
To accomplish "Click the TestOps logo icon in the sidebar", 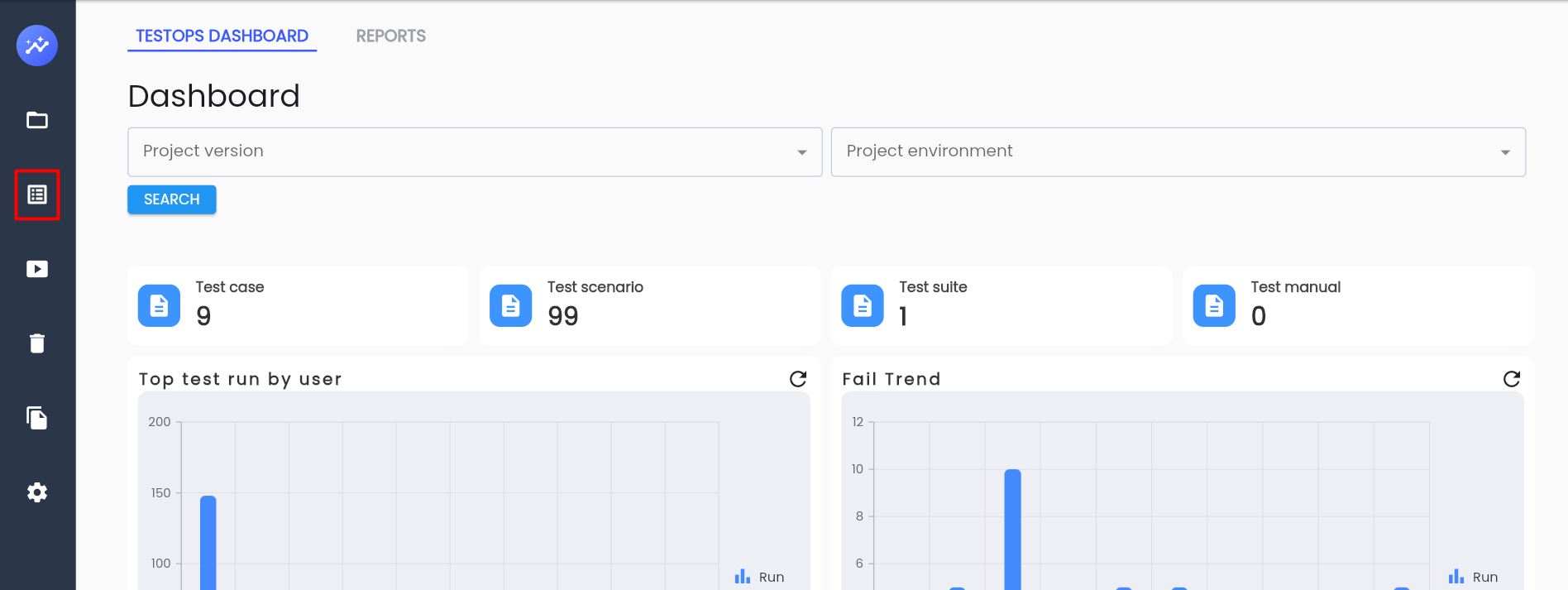I will pos(37,45).
